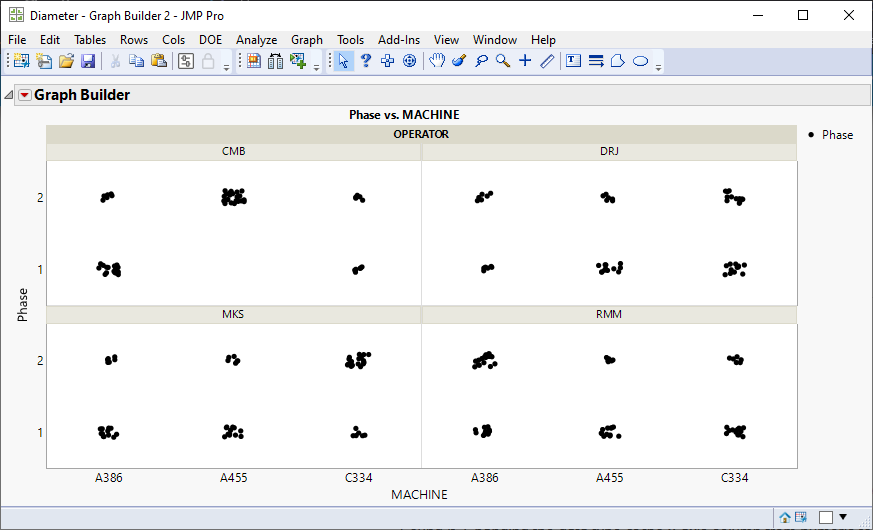This screenshot has width=873, height=530.
Task: Click the Home window icon in status bar
Action: [784, 517]
